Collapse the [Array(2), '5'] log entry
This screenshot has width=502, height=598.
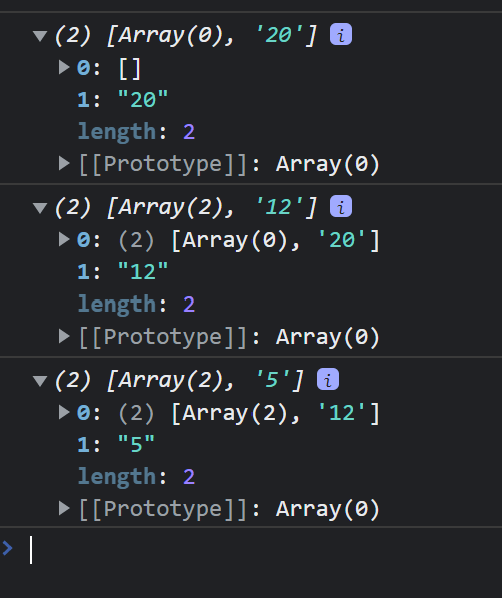coord(40,381)
